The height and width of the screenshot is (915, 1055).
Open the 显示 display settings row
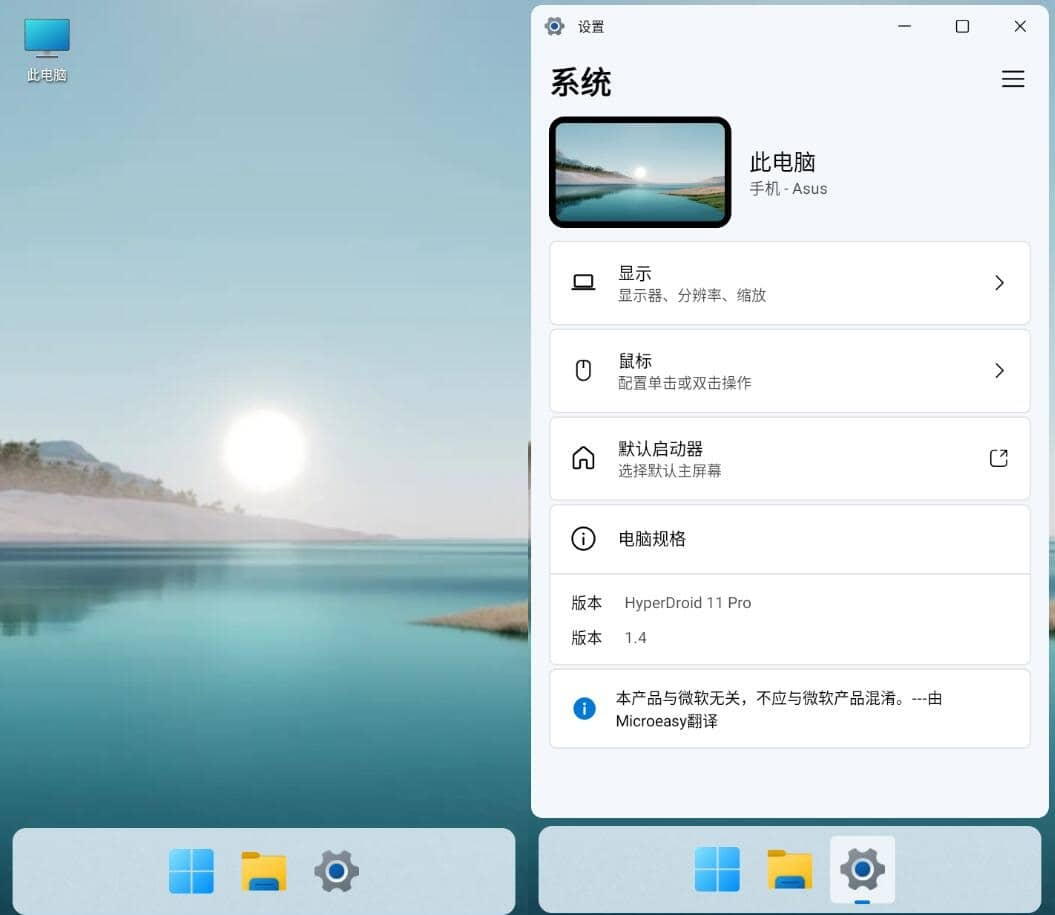[x=789, y=283]
